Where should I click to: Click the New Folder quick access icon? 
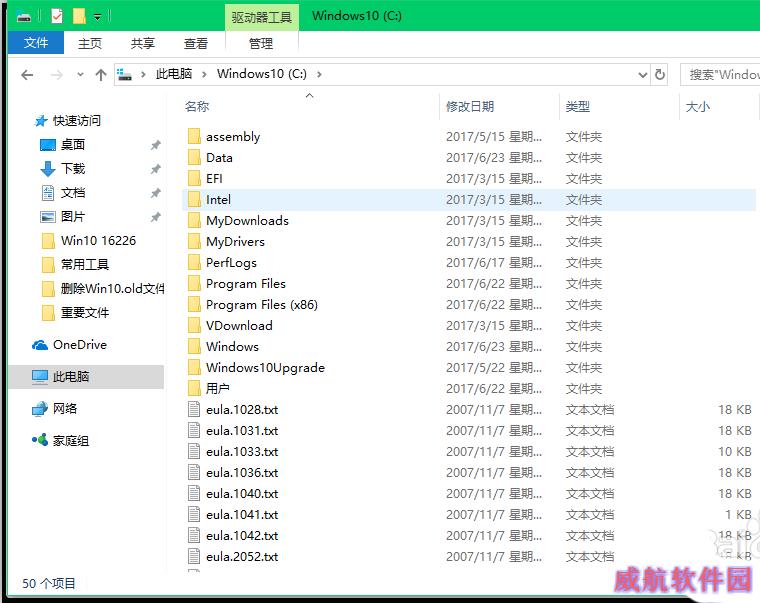point(79,16)
